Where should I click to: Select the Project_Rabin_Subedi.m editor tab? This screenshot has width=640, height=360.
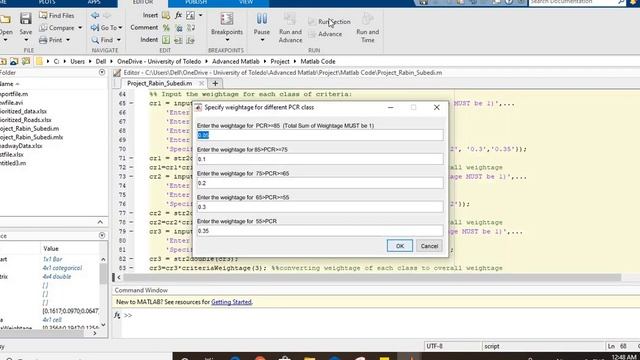(160, 83)
